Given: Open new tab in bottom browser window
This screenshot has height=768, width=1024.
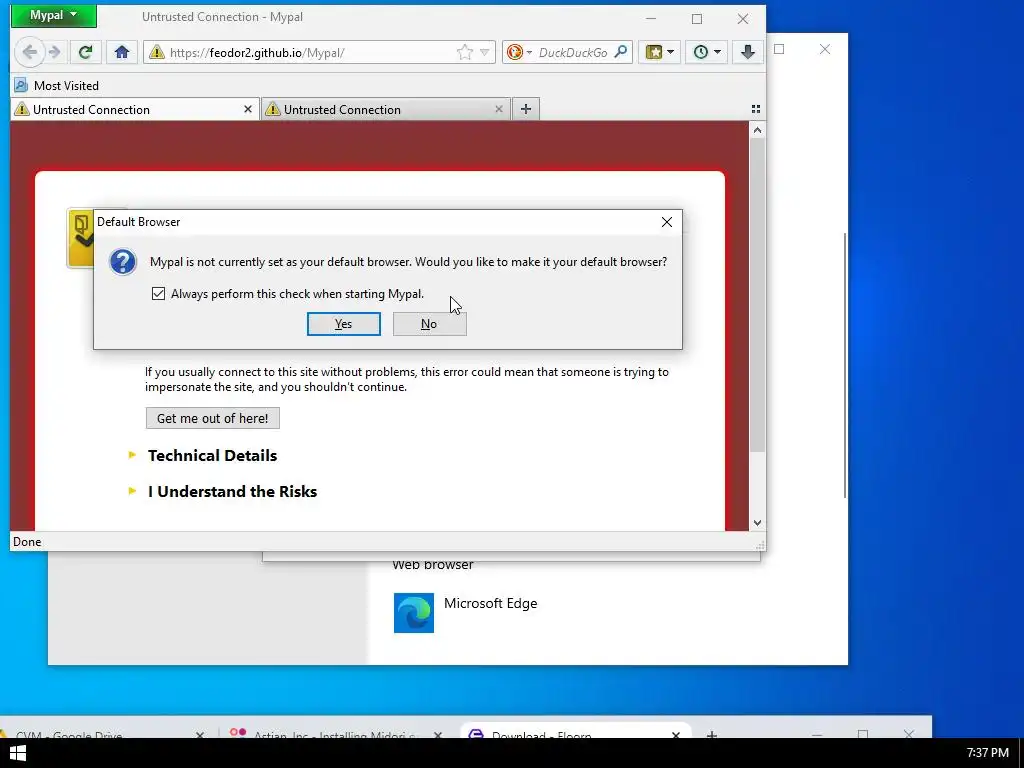Looking at the screenshot, I should (712, 735).
